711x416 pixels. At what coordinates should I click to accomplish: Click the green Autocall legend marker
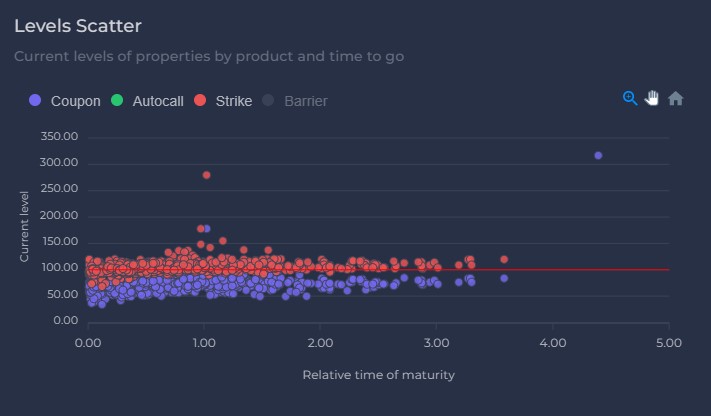click(118, 101)
